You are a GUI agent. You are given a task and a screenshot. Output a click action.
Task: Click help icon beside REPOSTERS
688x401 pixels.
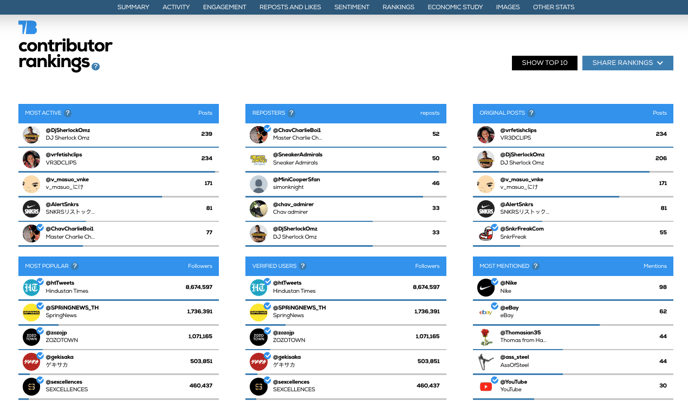291,113
